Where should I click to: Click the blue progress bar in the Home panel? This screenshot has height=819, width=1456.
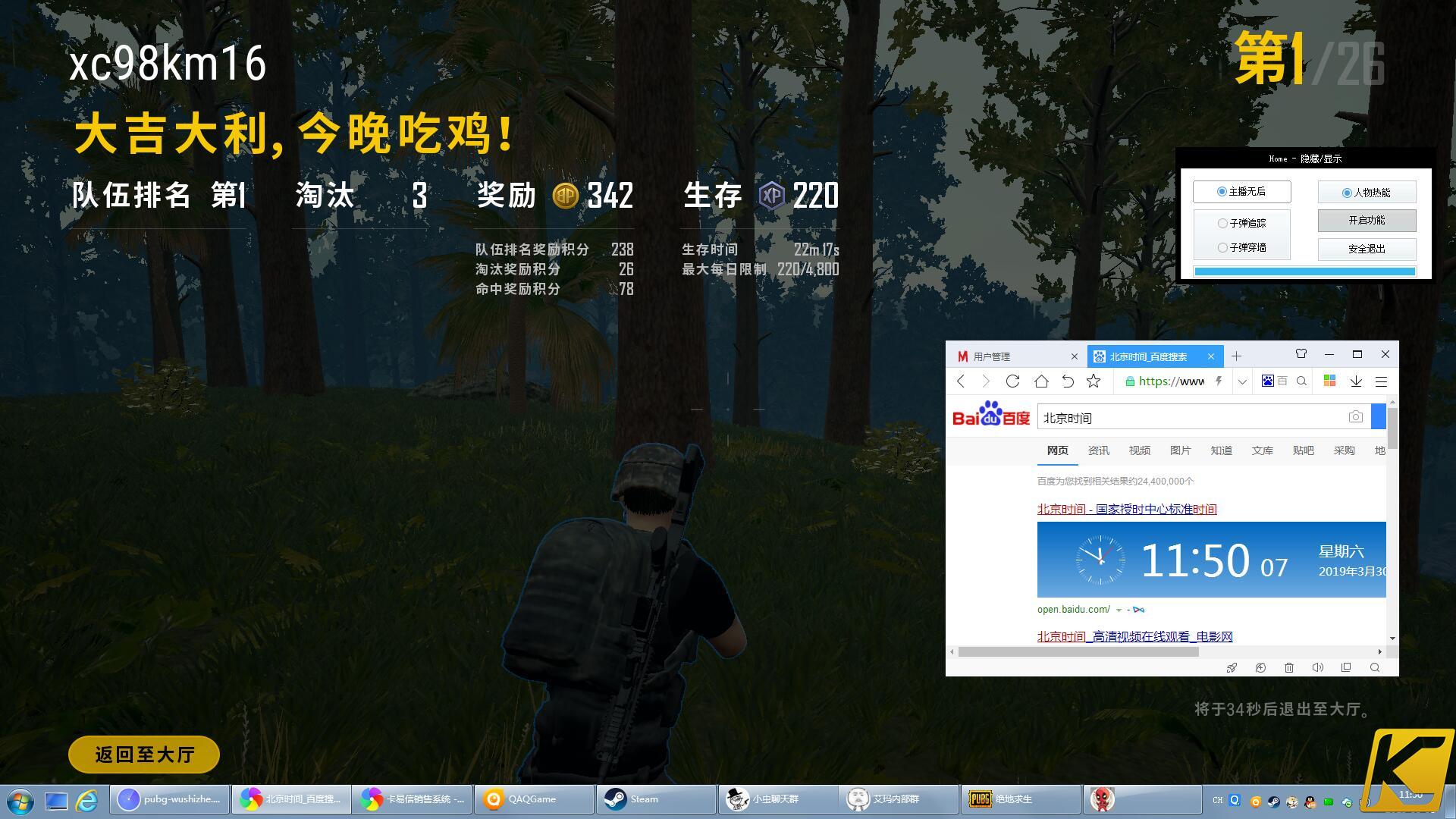[x=1304, y=271]
